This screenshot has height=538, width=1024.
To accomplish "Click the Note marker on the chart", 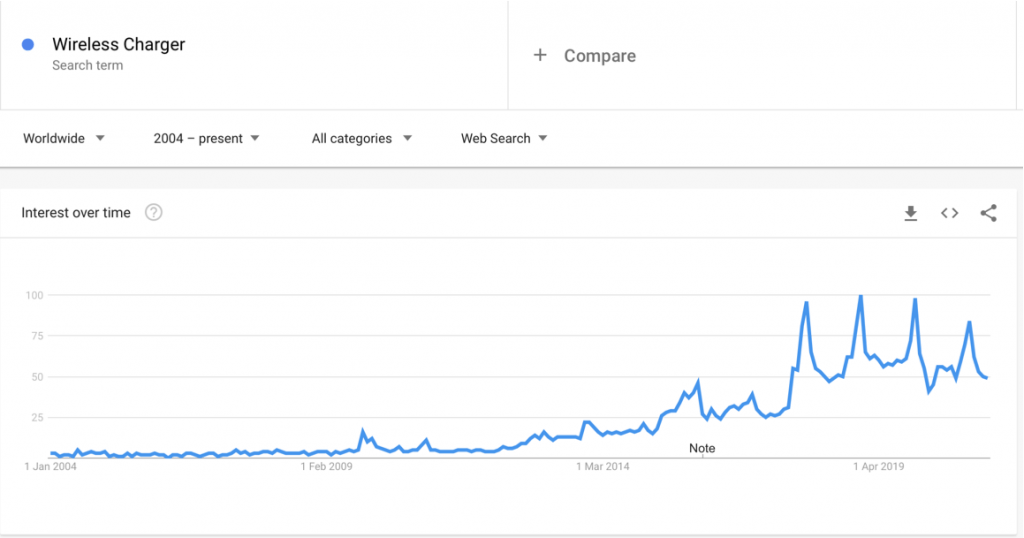I will [702, 449].
